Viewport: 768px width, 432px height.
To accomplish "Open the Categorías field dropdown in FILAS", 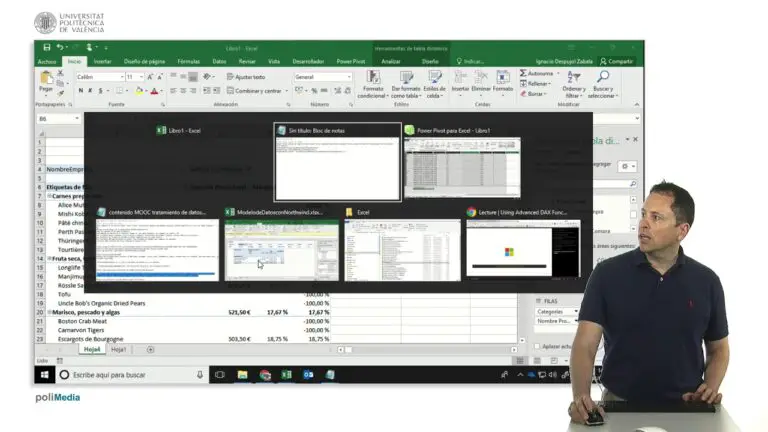I will click(x=576, y=312).
